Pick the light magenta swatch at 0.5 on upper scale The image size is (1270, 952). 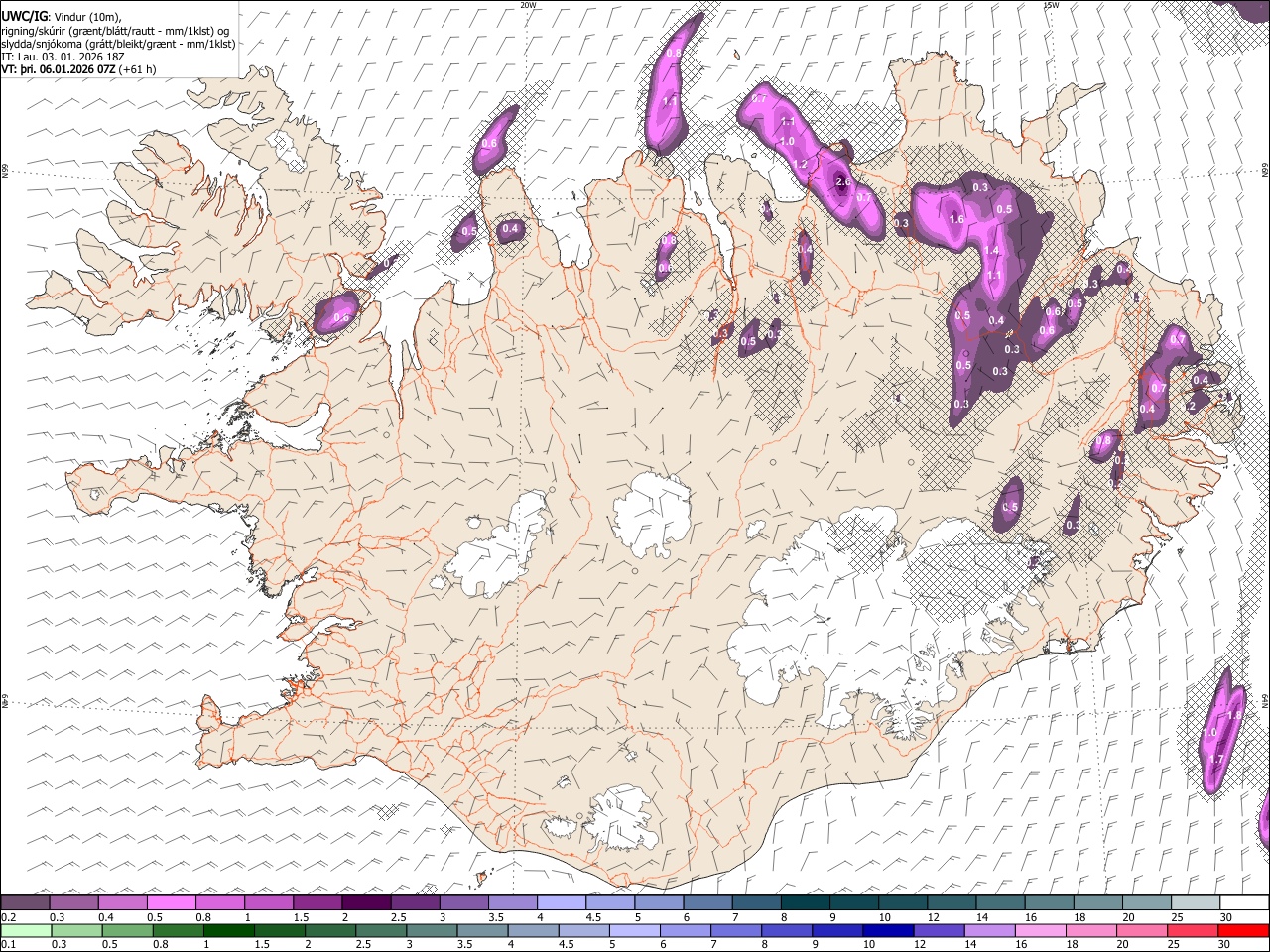(x=171, y=902)
